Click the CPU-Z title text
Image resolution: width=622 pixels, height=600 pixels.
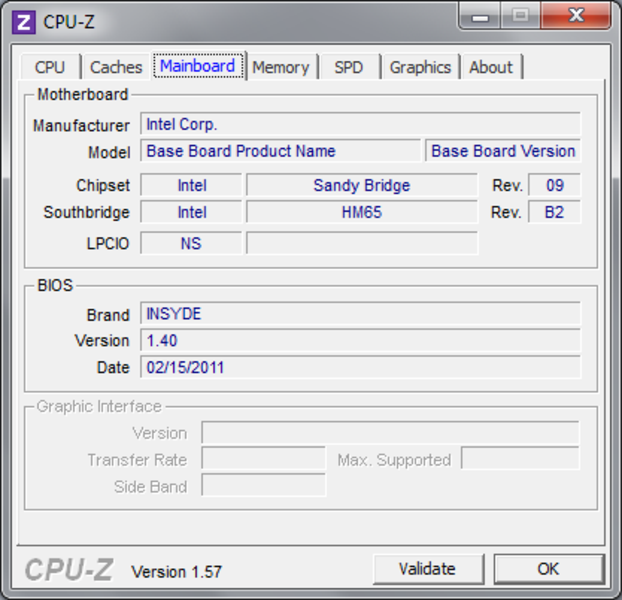point(69,22)
